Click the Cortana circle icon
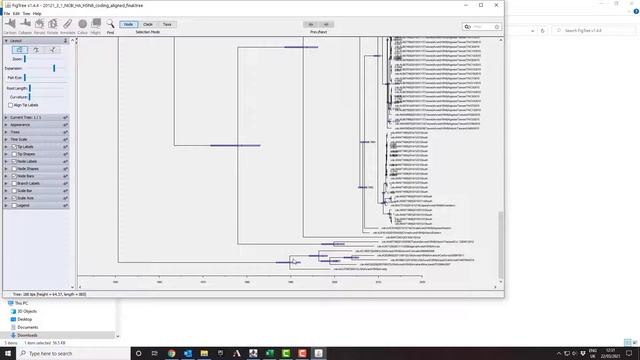 click(138, 353)
